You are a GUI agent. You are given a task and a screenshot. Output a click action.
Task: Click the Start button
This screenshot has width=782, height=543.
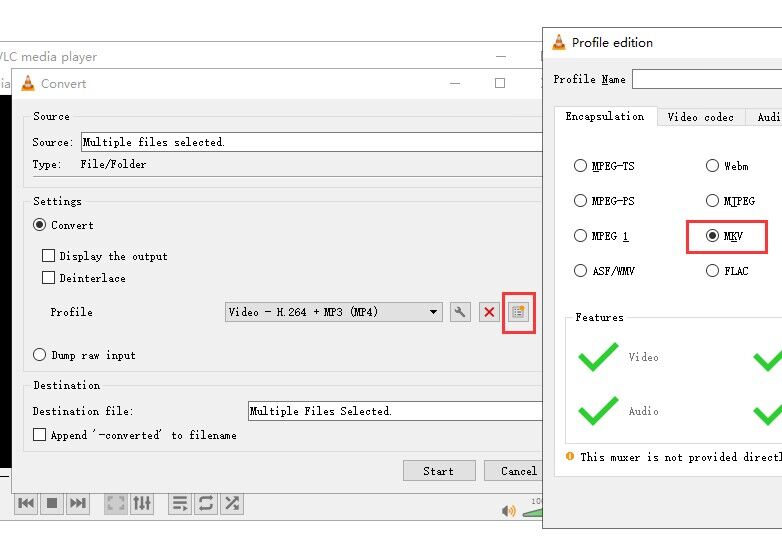point(439,471)
